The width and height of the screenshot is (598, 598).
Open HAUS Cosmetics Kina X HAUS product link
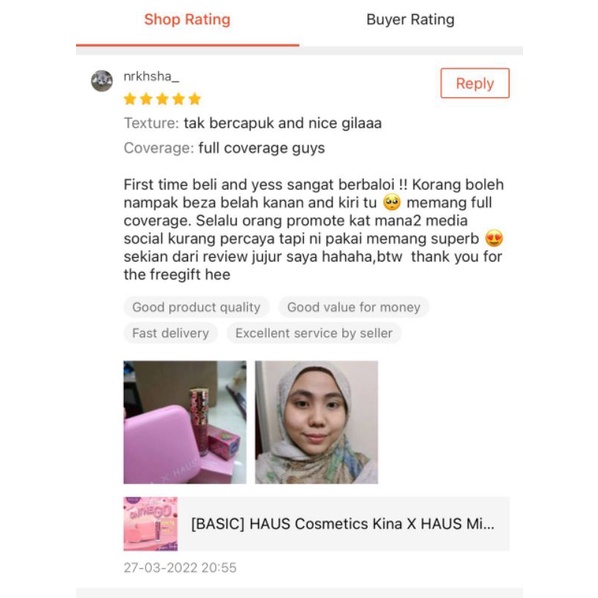point(342,524)
